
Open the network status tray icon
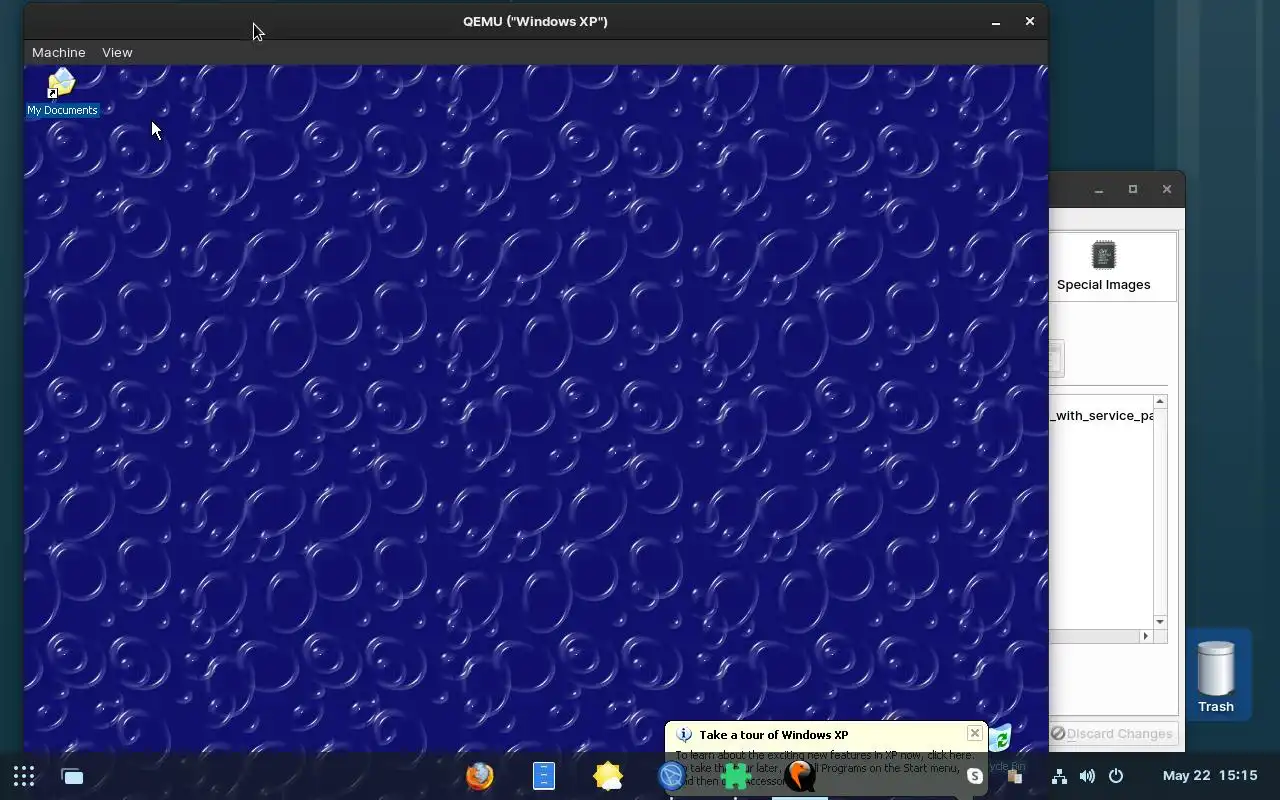pyautogui.click(x=1059, y=776)
